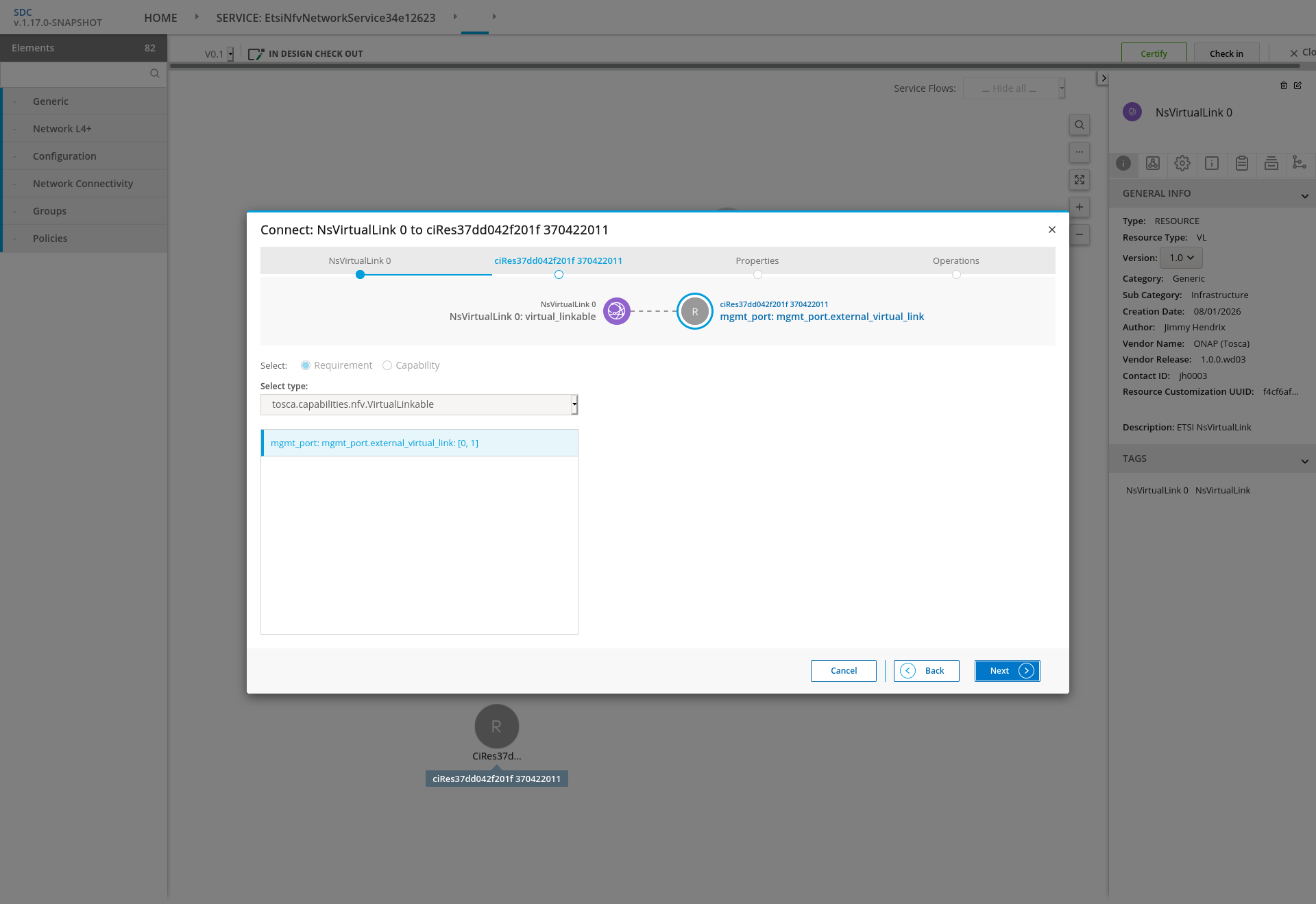Screen dimensions: 1316x904
Task: Go to Operations wizard step
Action: [956, 261]
